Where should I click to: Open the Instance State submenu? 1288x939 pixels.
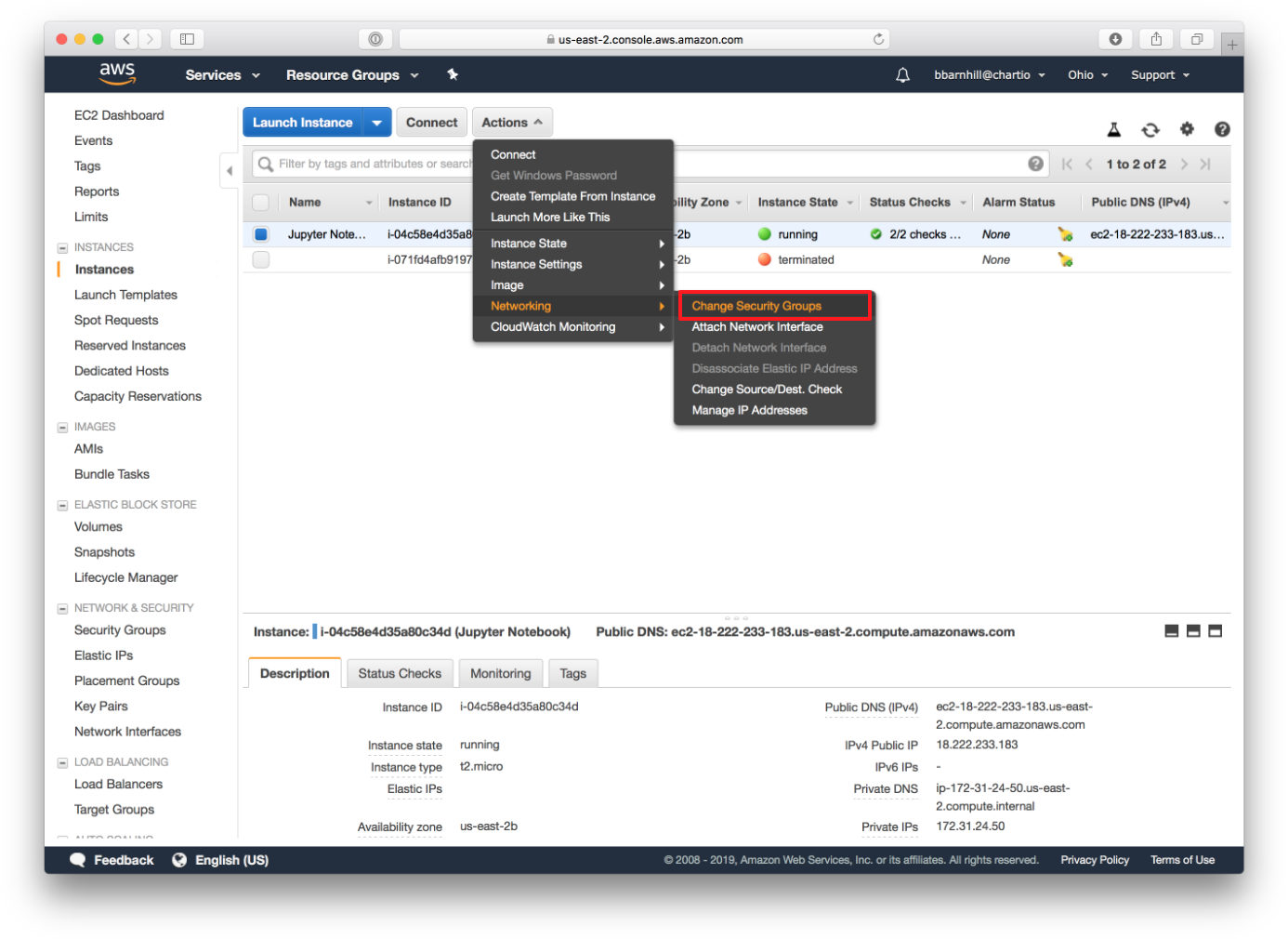[573, 244]
